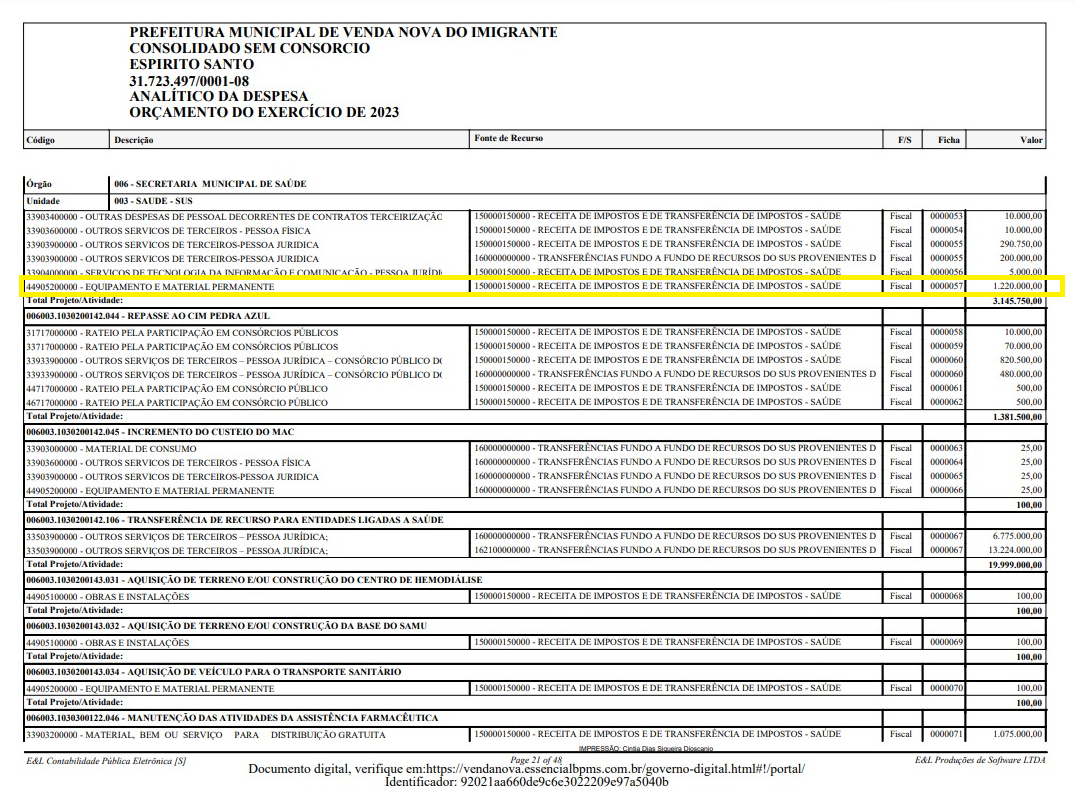
Task: Click the 'Descrição' column header
Action: pos(134,140)
